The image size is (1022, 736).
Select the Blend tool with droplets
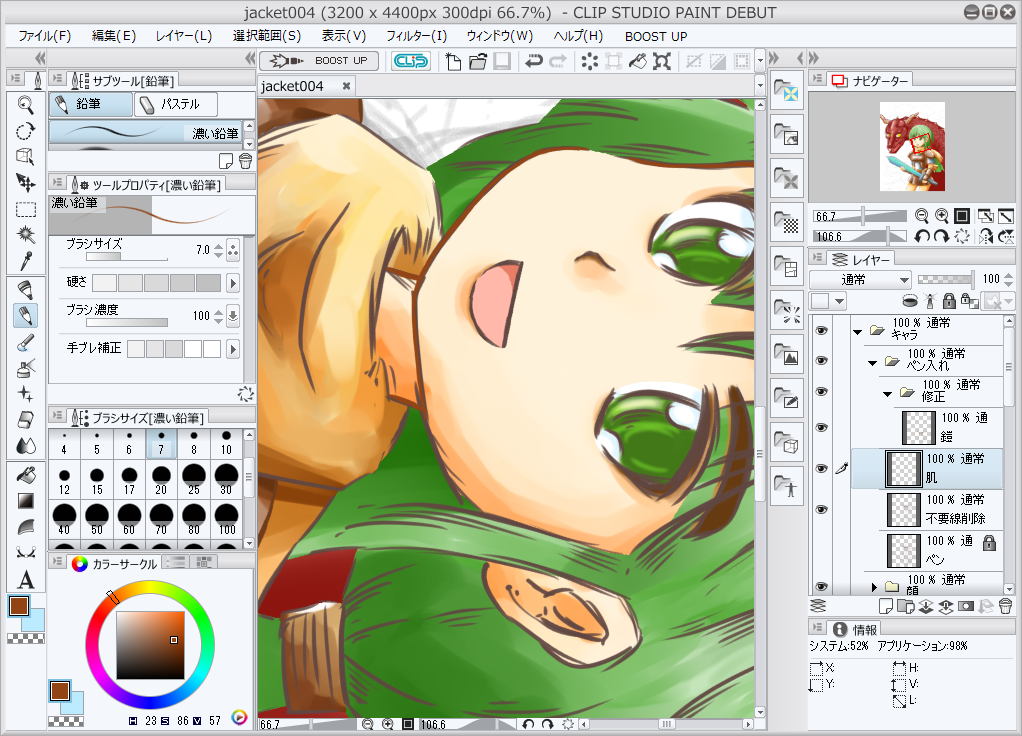click(25, 446)
